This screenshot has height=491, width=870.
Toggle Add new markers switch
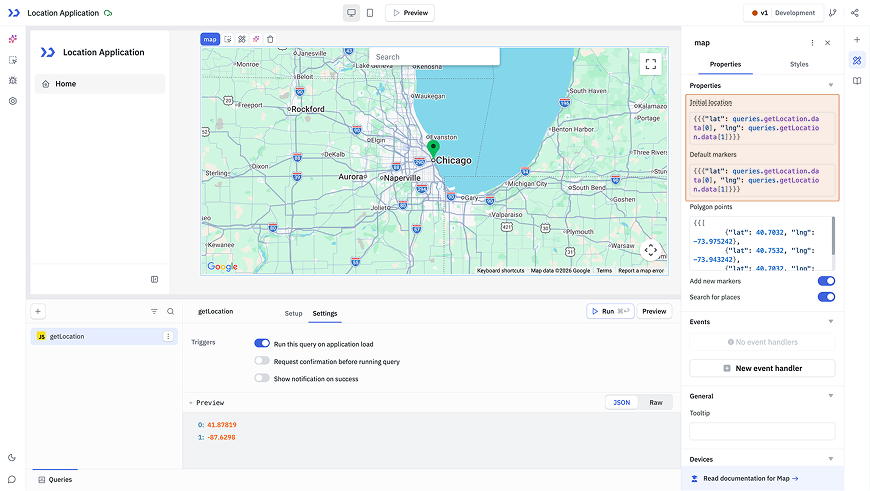826,281
